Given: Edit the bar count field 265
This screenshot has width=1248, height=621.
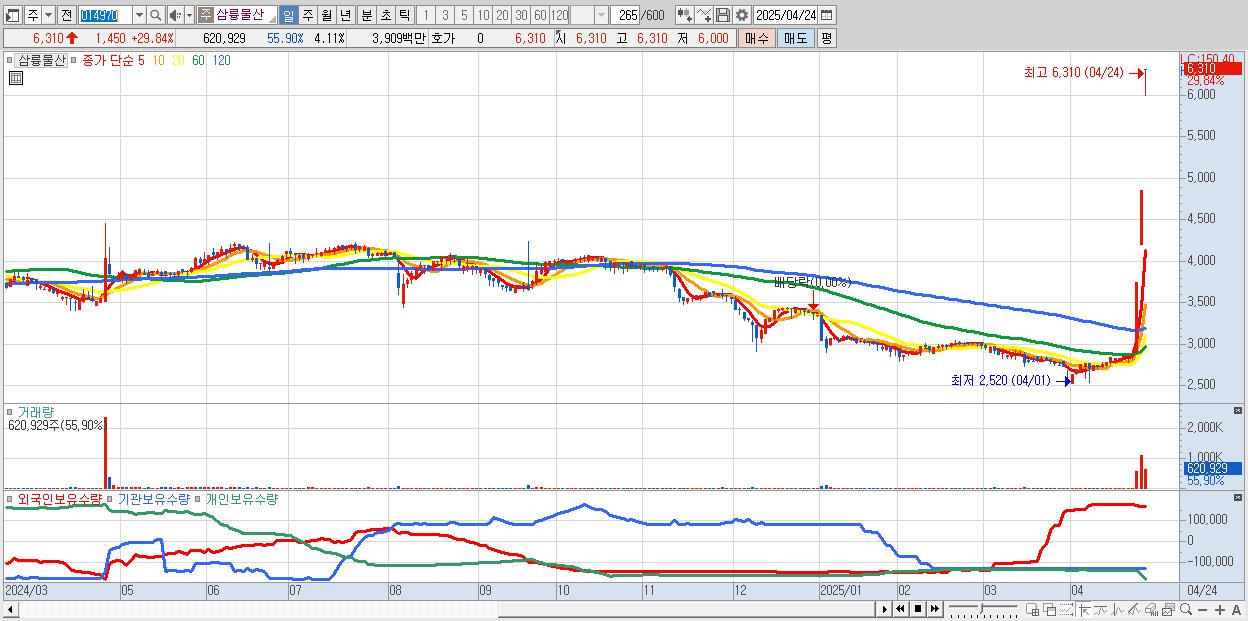Looking at the screenshot, I should (625, 15).
